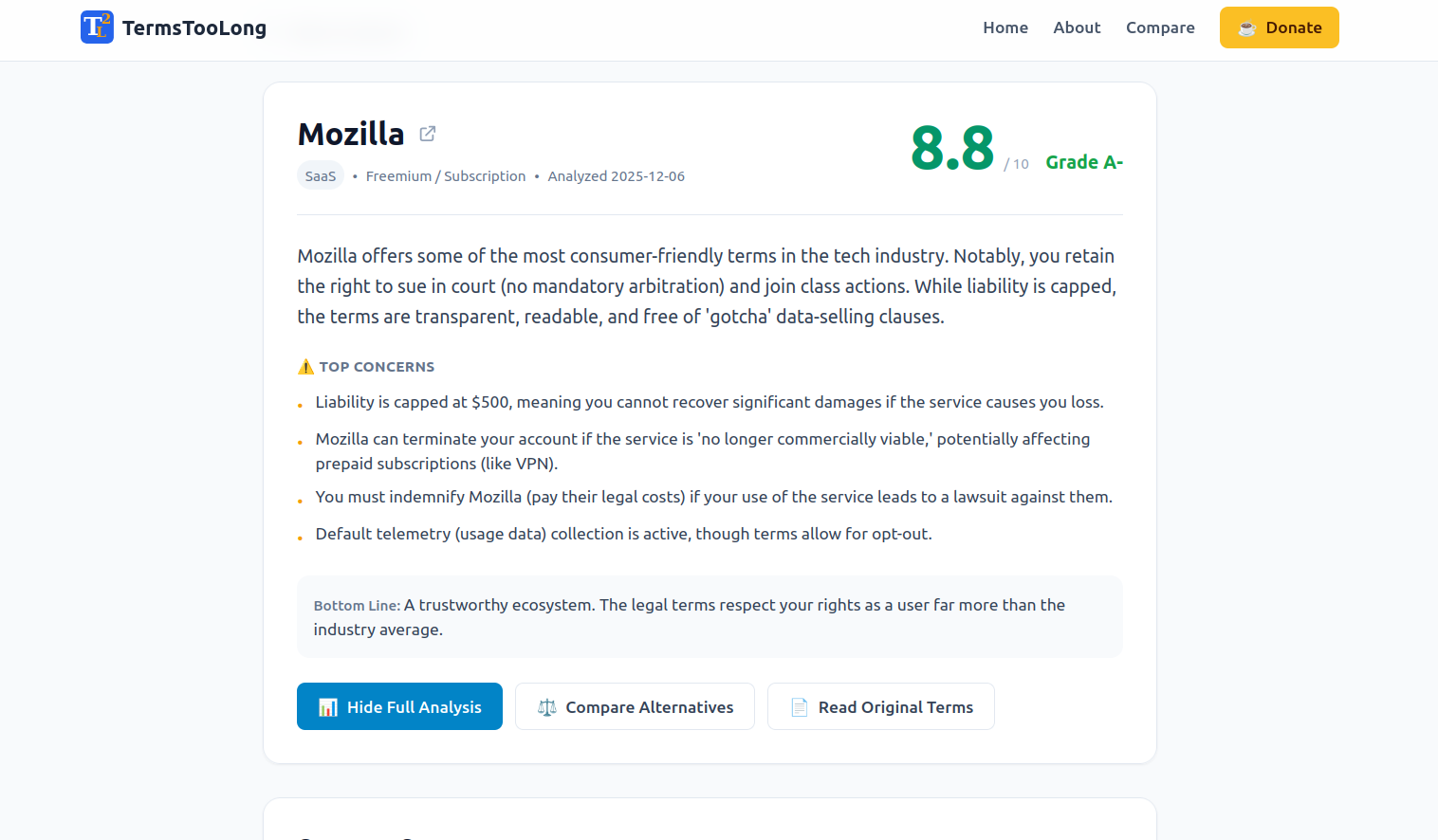Screen dimensions: 1438x840
Task: Go to the Home page
Action: point(1005,27)
